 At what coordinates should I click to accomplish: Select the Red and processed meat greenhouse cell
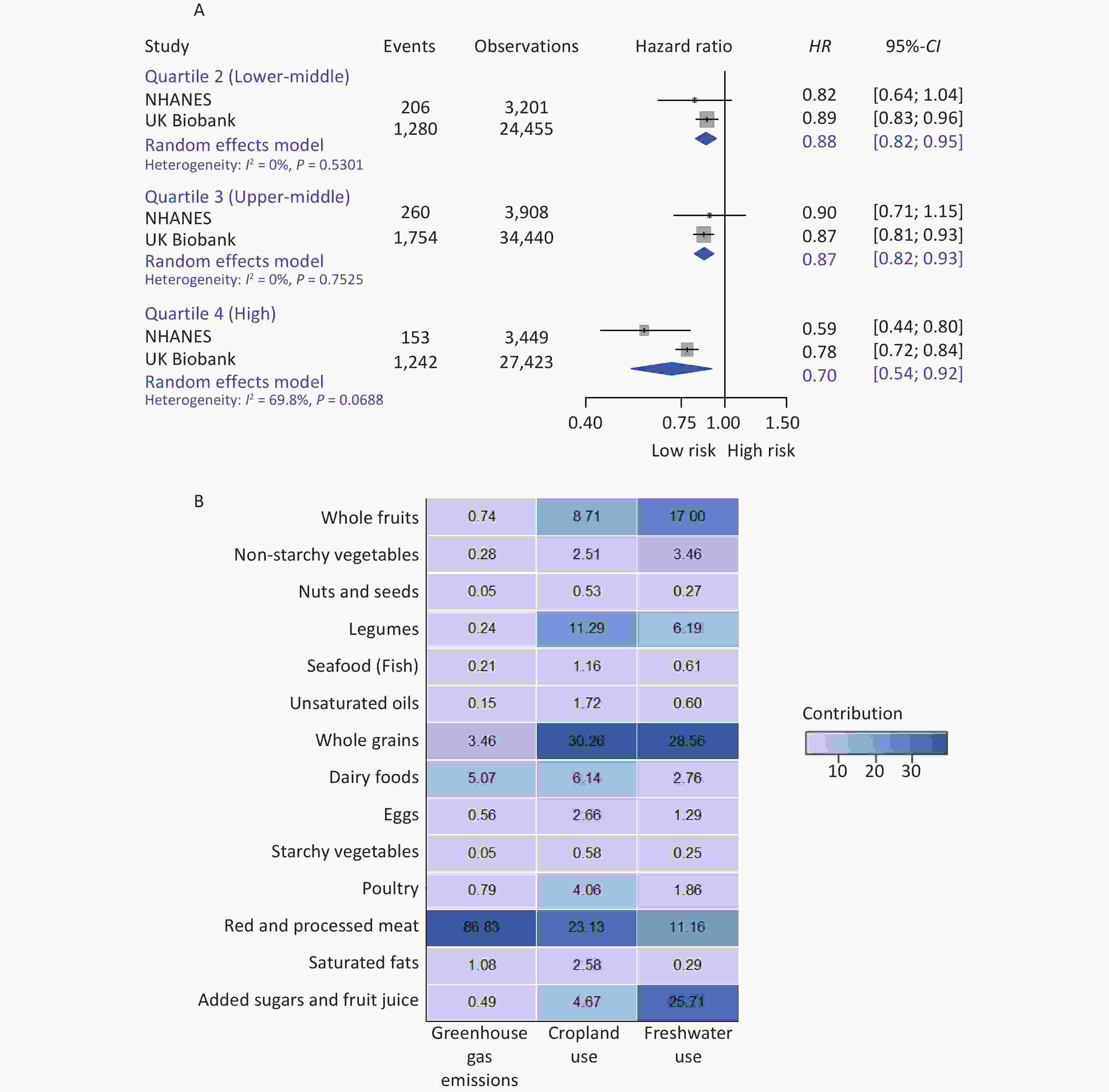tap(481, 927)
